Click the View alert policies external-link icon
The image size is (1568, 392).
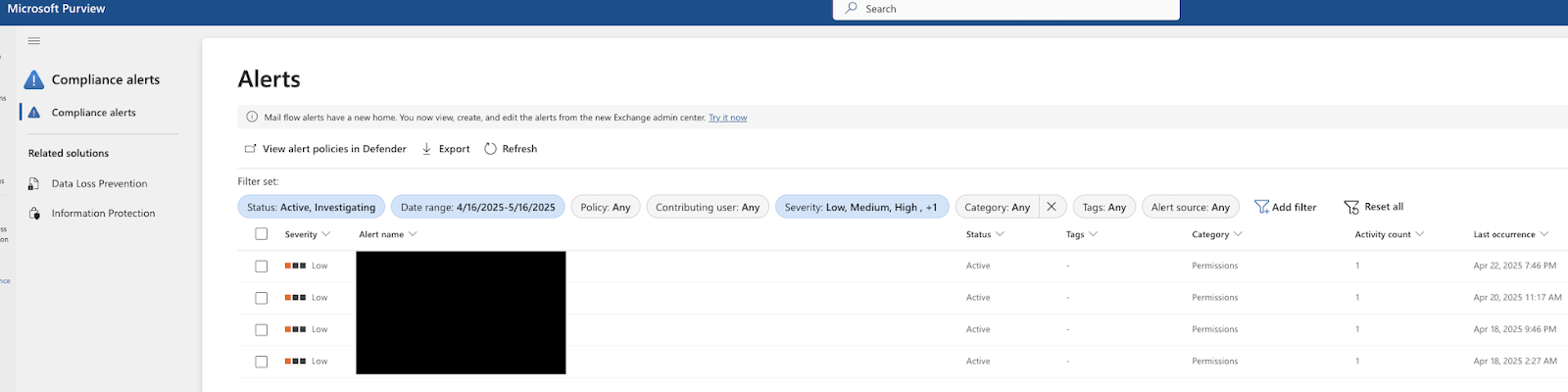250,149
